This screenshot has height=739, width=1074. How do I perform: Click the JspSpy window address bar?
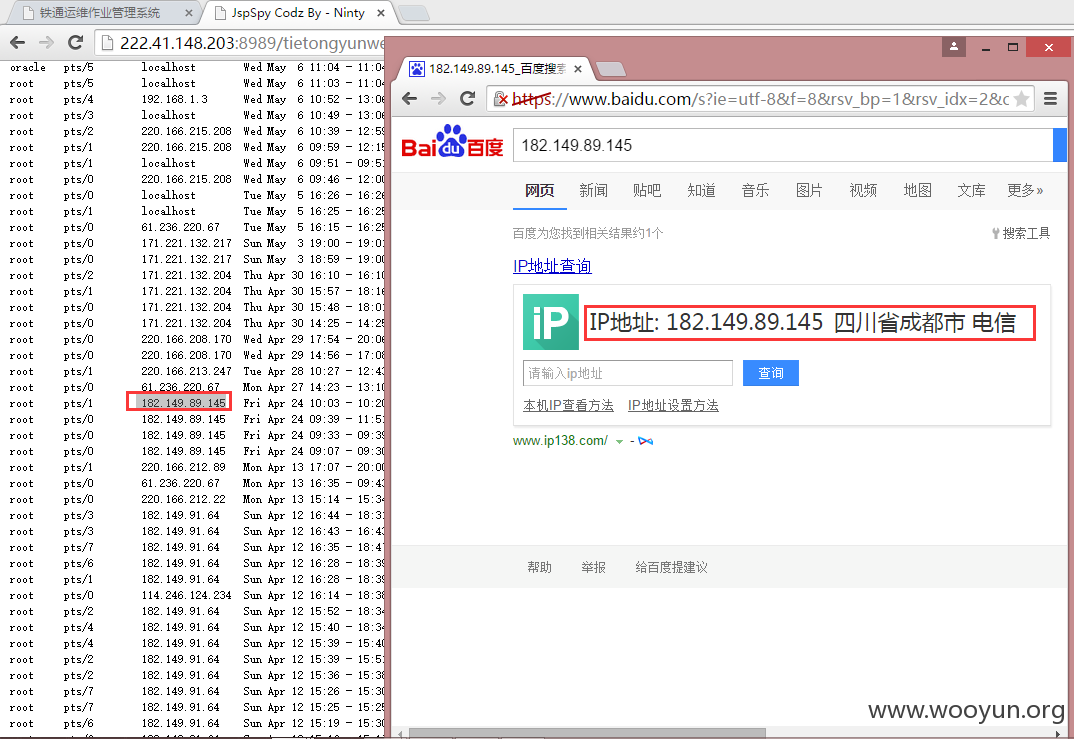tap(240, 43)
